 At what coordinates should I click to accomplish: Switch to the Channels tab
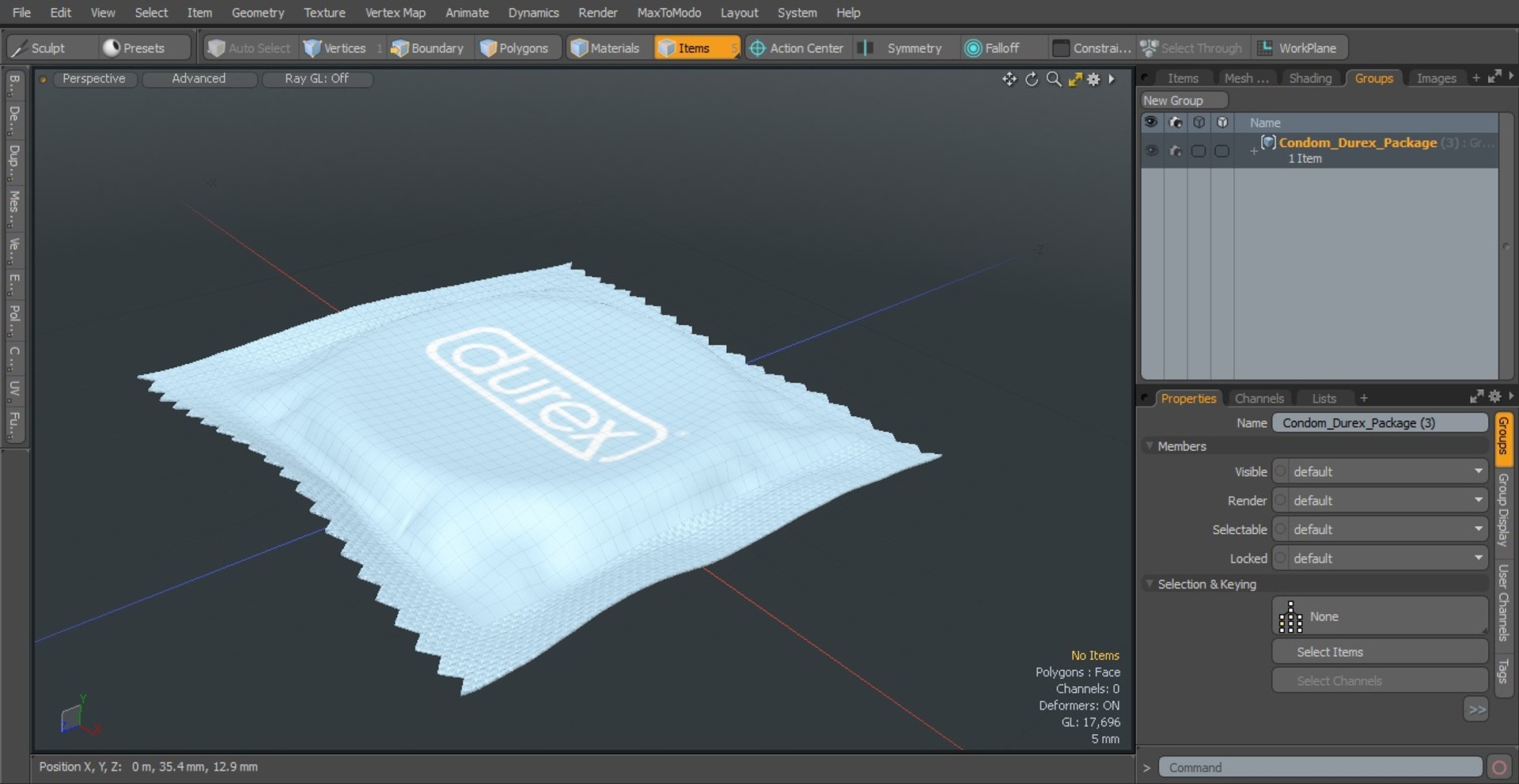point(1259,399)
